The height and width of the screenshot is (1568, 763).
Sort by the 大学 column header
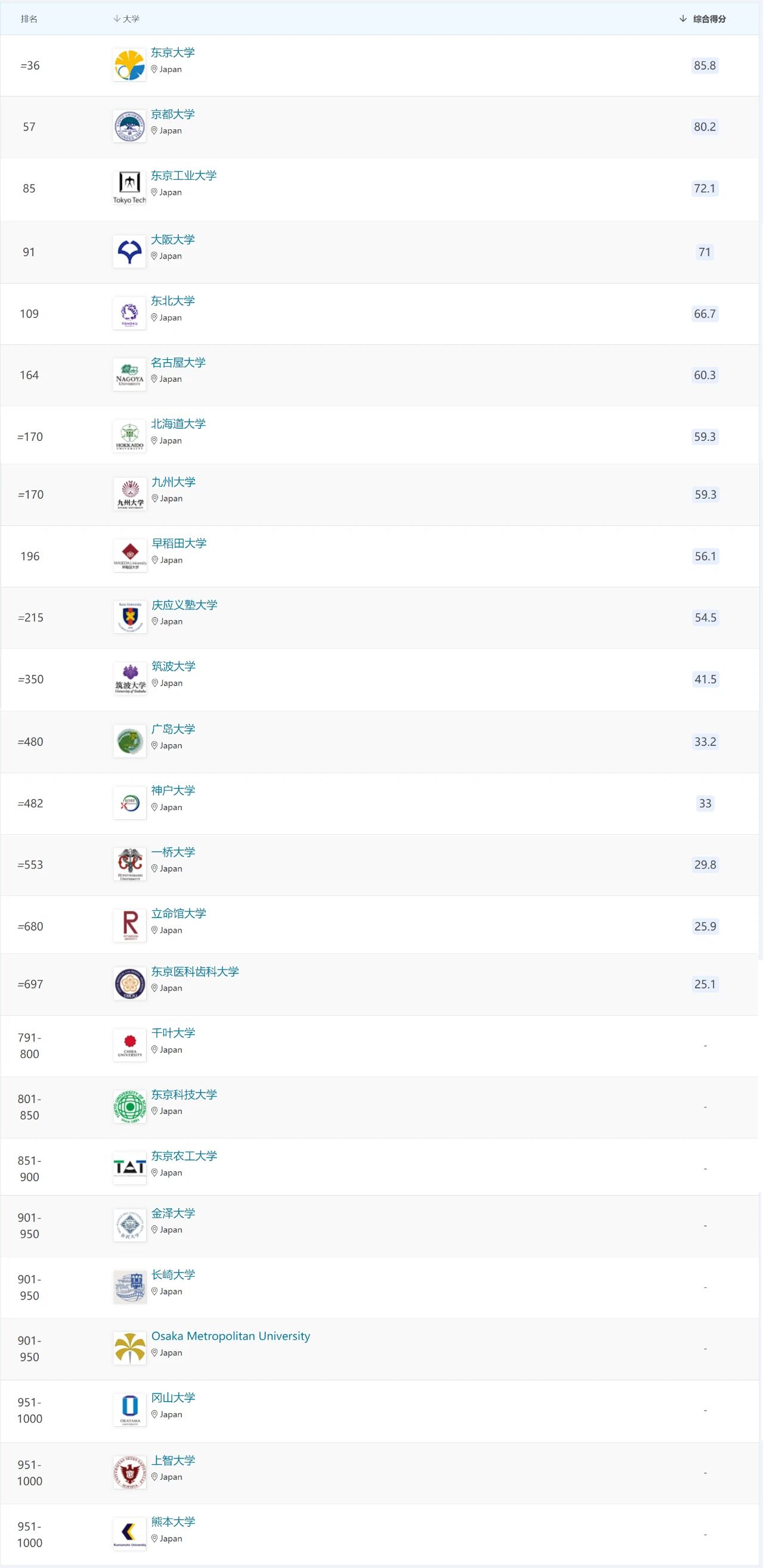(126, 19)
